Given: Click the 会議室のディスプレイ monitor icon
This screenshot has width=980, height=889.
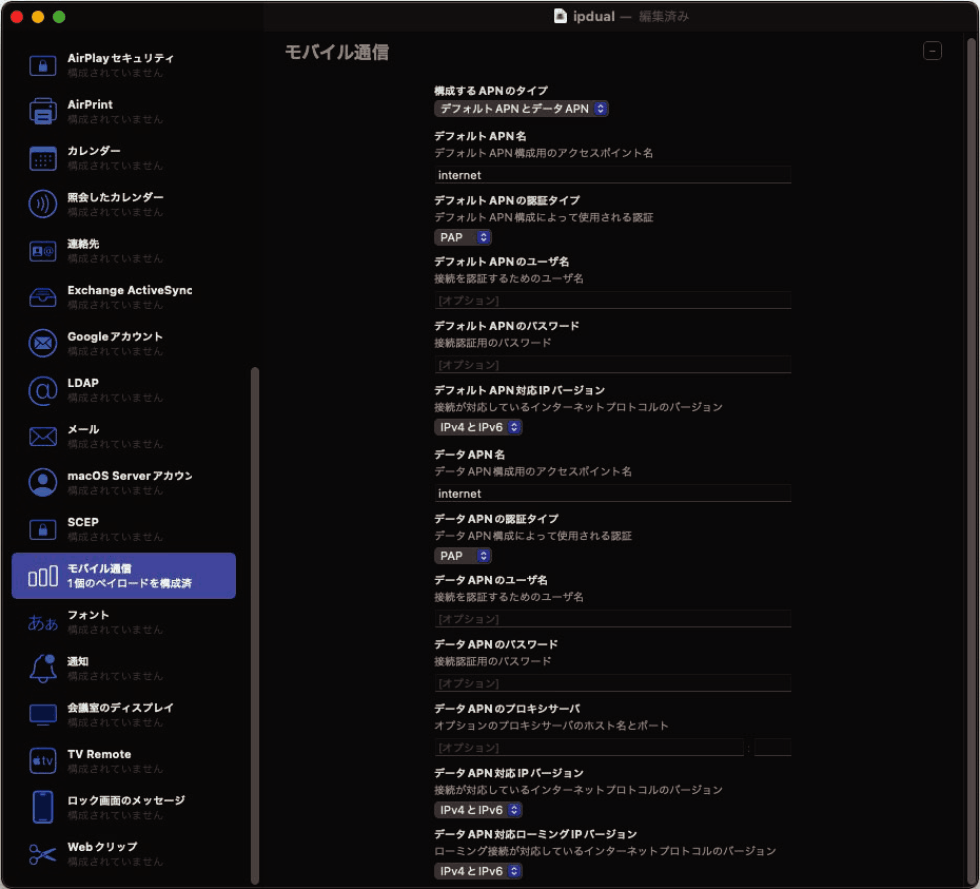Looking at the screenshot, I should coord(42,715).
